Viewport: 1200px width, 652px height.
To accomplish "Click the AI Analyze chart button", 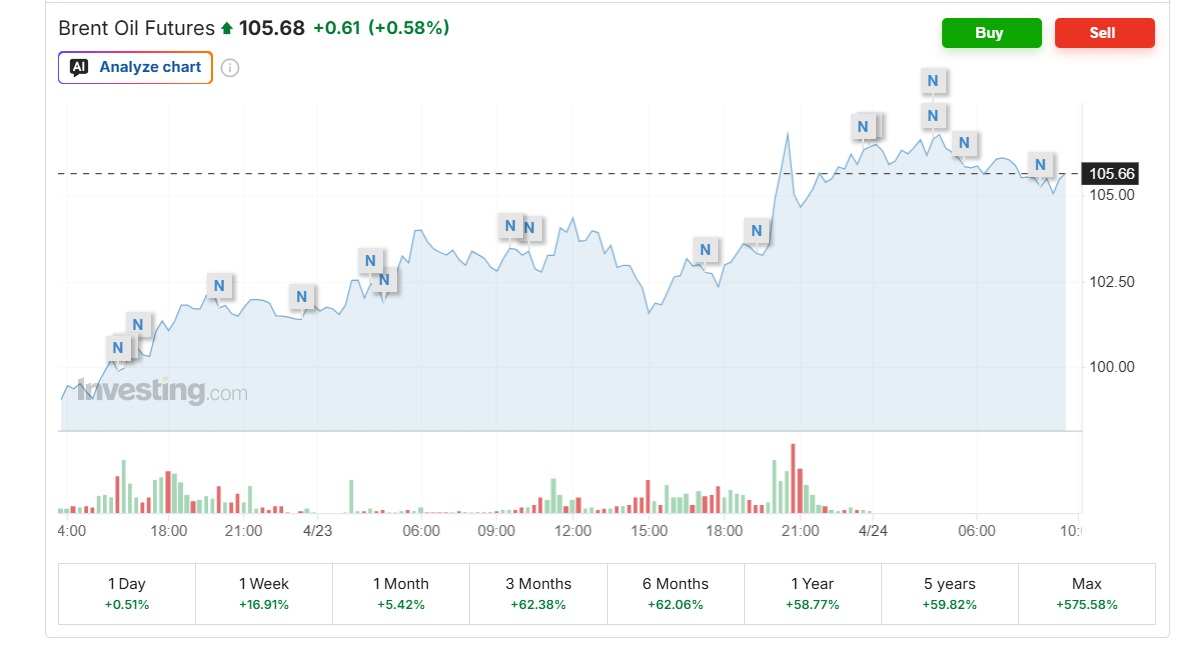I will pos(135,68).
